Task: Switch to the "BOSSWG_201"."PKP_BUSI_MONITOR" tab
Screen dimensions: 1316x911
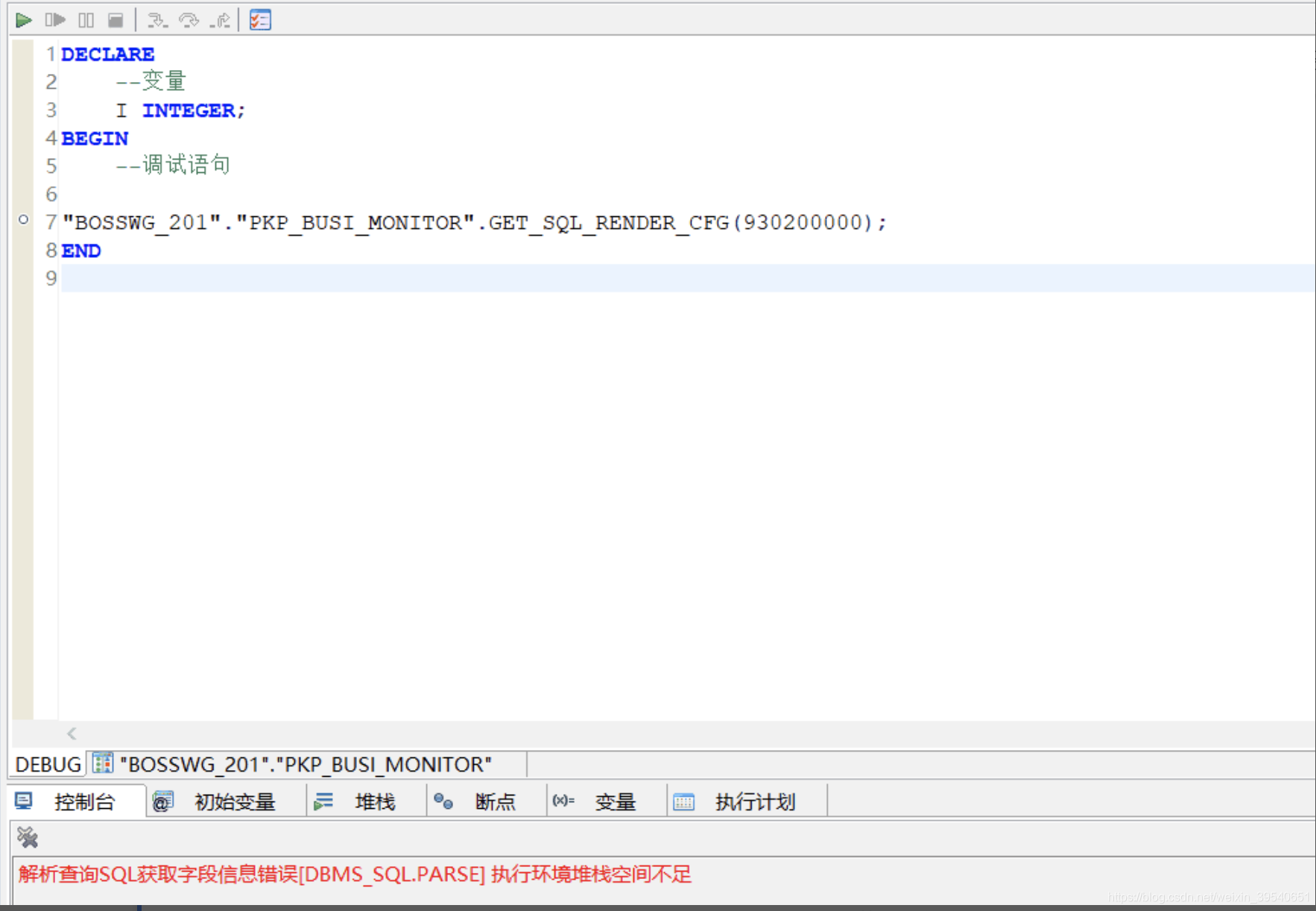Action: click(306, 765)
